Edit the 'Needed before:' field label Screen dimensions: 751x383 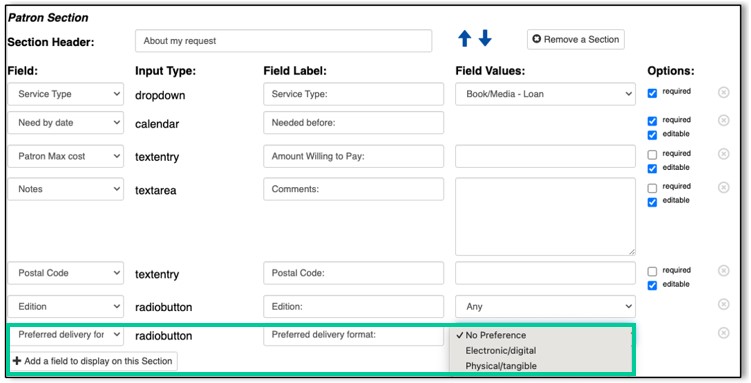[353, 123]
